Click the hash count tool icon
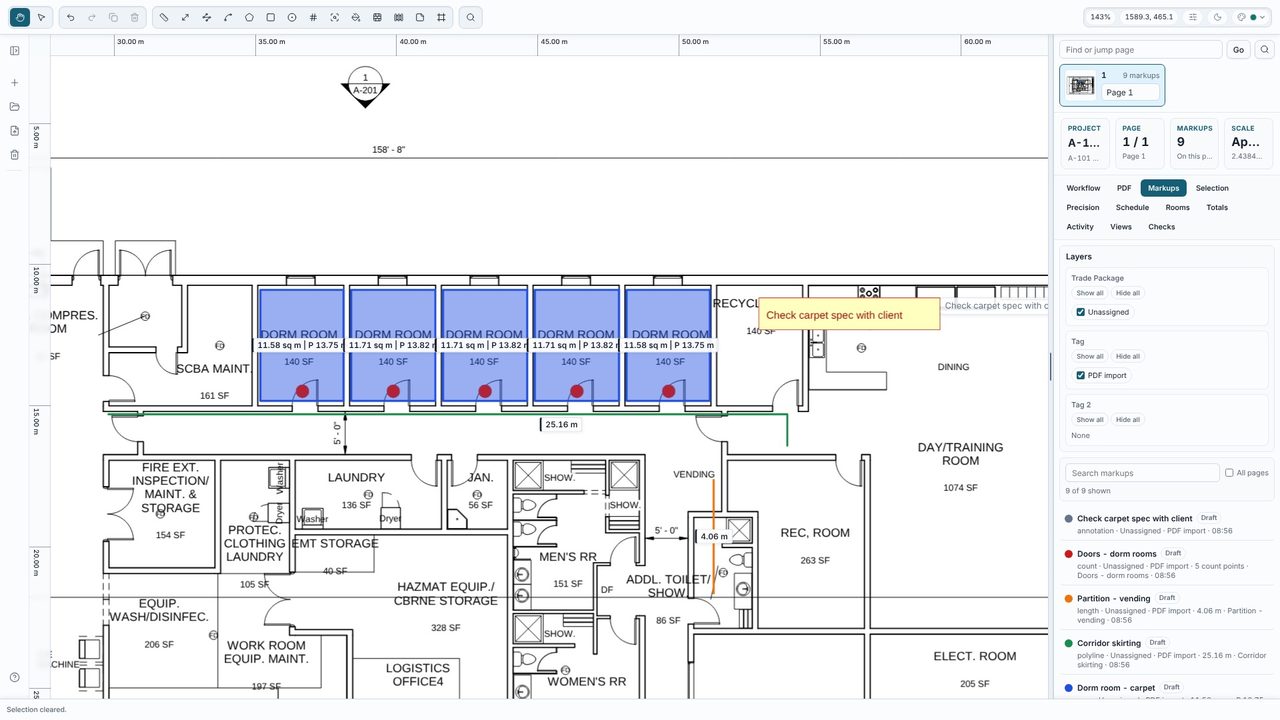Screen dimensions: 1280x720 [x=313, y=17]
